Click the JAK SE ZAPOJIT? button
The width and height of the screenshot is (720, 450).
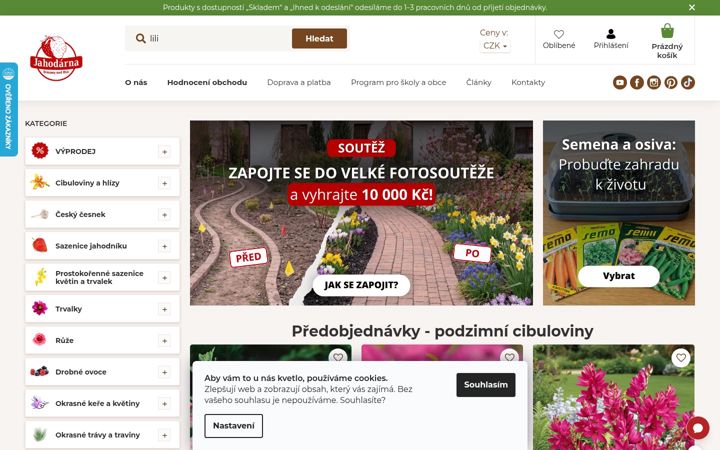pos(361,285)
